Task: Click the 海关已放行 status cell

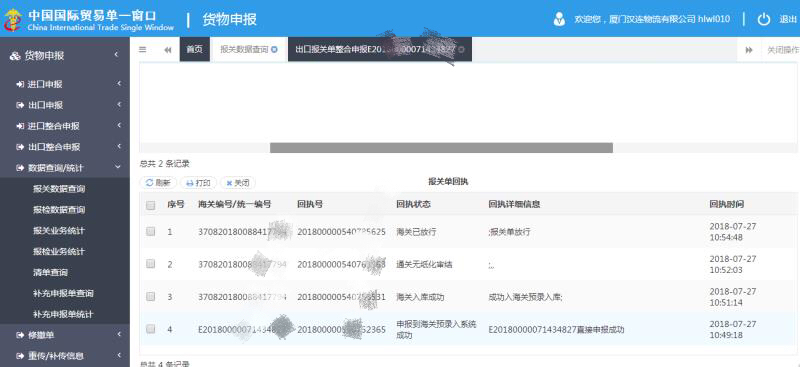Action: point(416,232)
